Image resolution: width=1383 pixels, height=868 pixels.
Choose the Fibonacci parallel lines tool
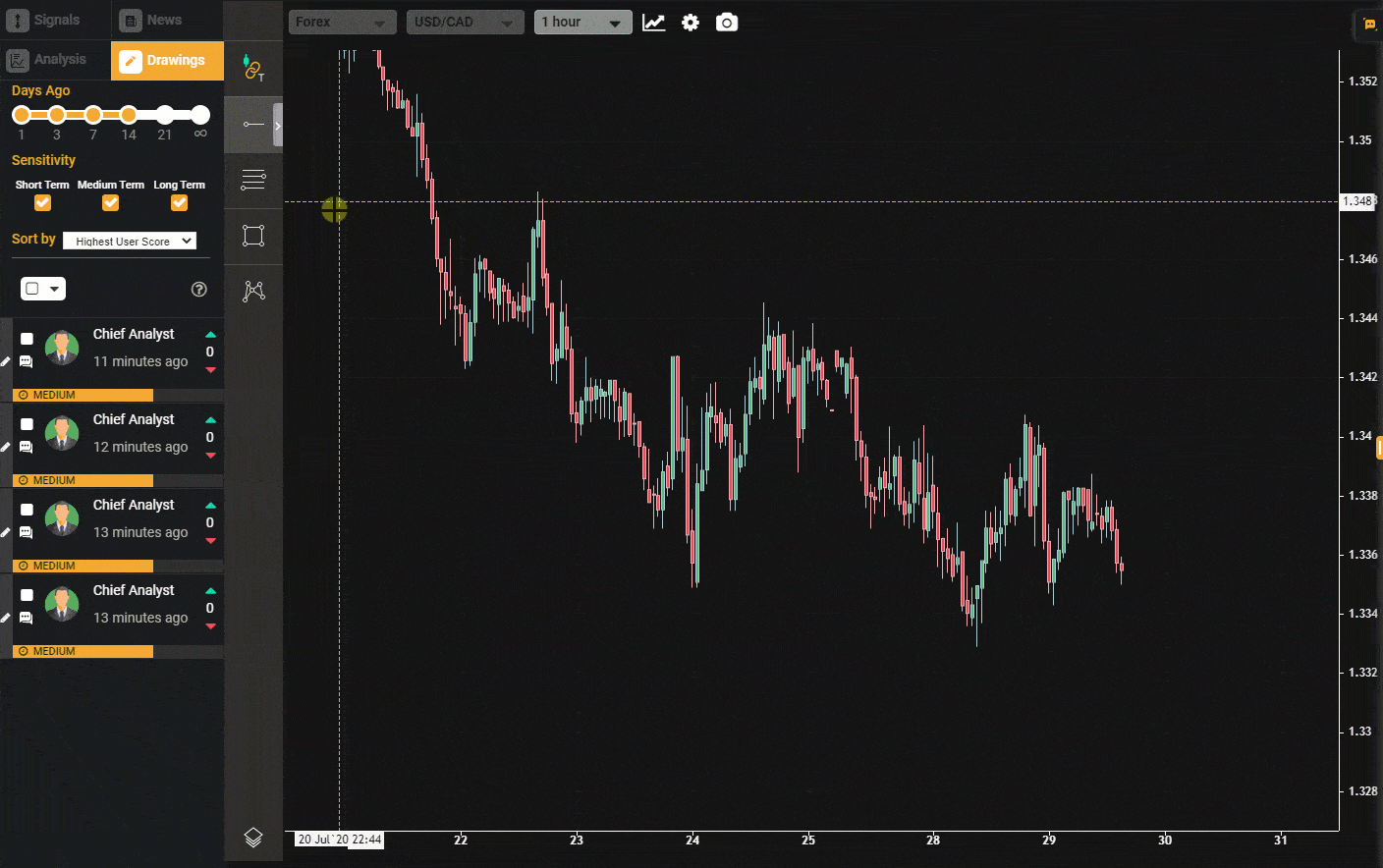click(253, 180)
